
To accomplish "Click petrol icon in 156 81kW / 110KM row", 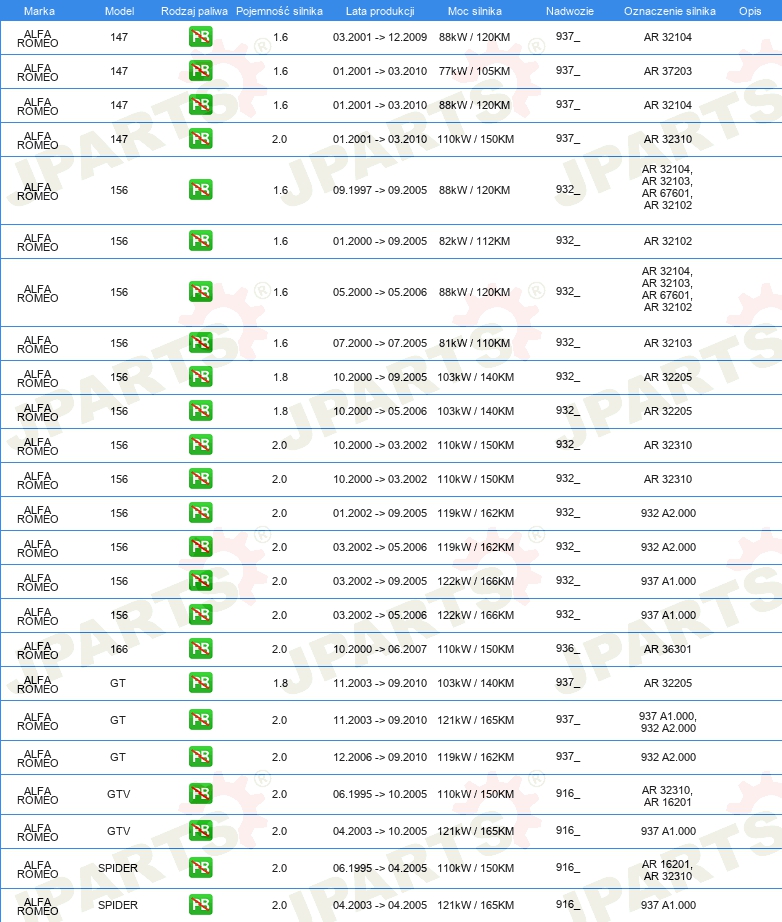I will click(x=200, y=343).
